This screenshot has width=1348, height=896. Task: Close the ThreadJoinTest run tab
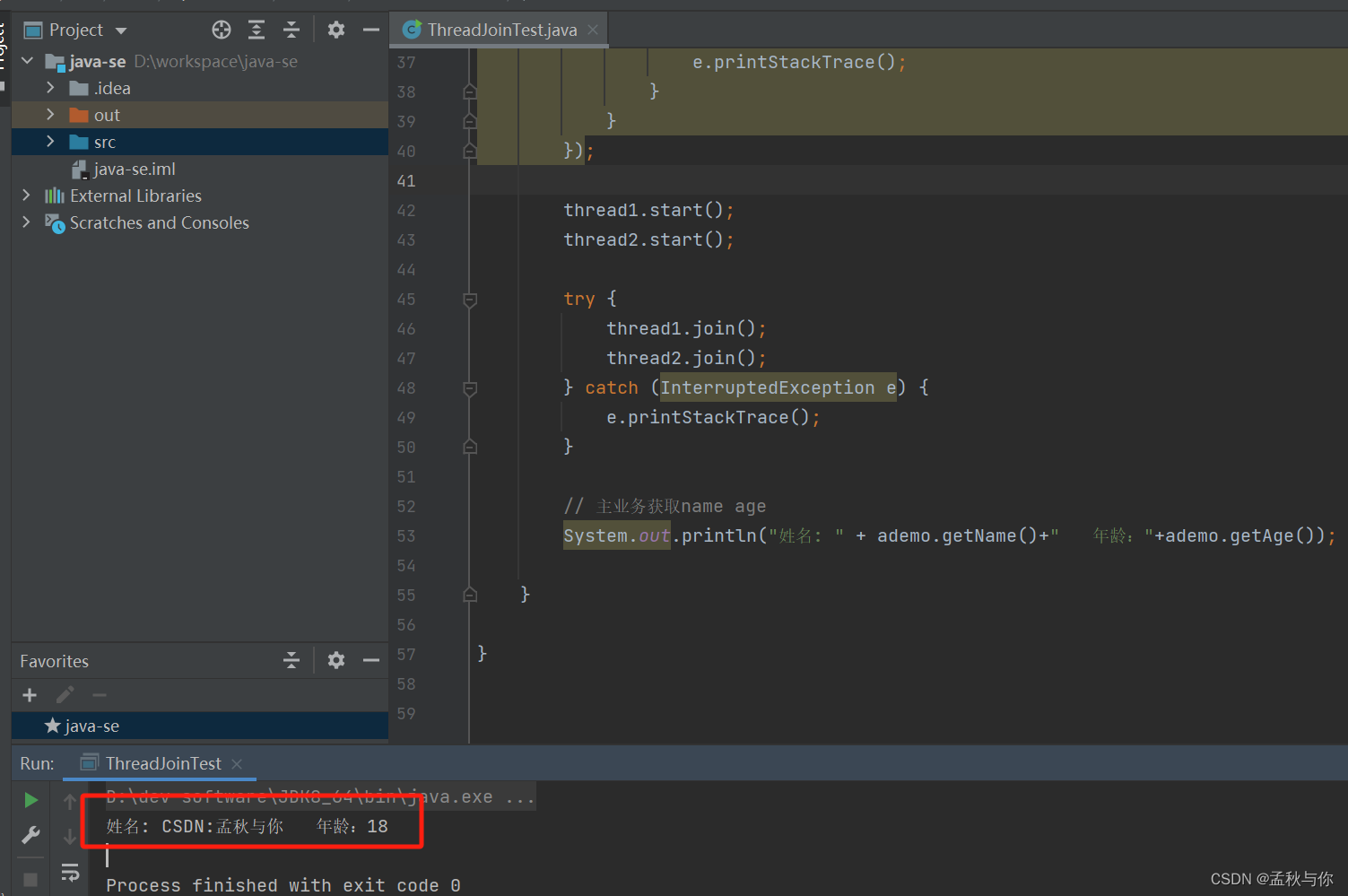point(237,764)
